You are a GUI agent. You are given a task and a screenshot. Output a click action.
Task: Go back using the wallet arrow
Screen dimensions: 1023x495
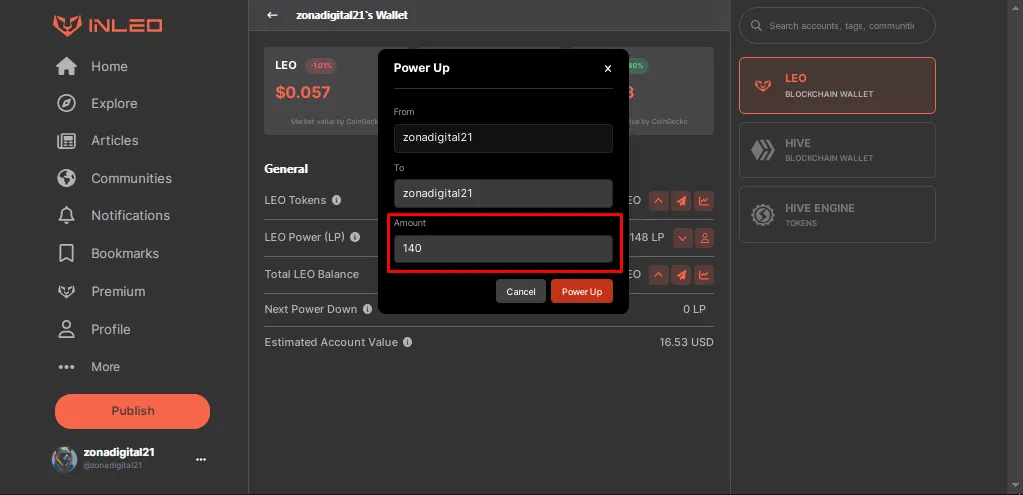pyautogui.click(x=273, y=15)
